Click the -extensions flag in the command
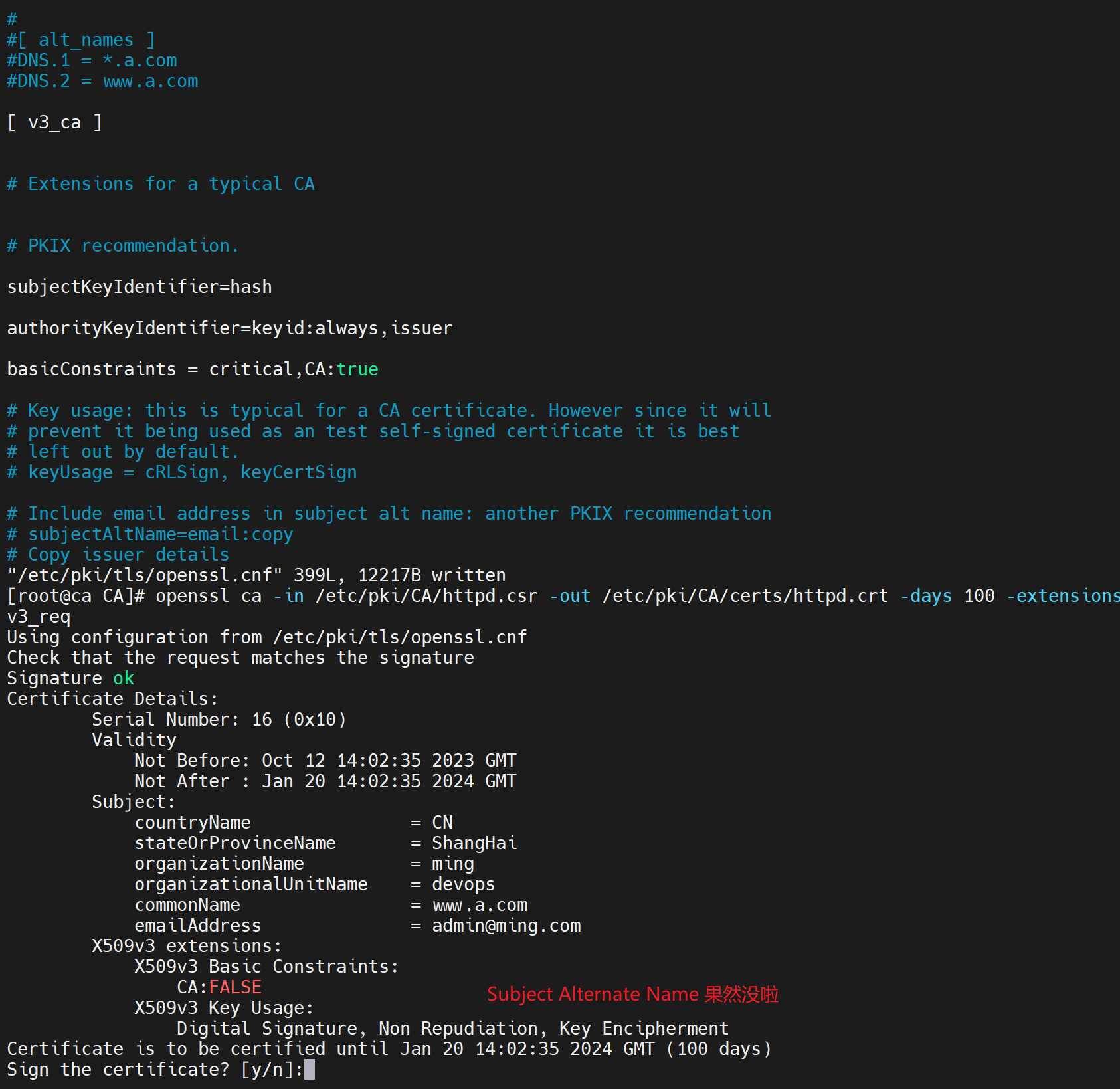1120x1089 pixels. (x=1063, y=596)
